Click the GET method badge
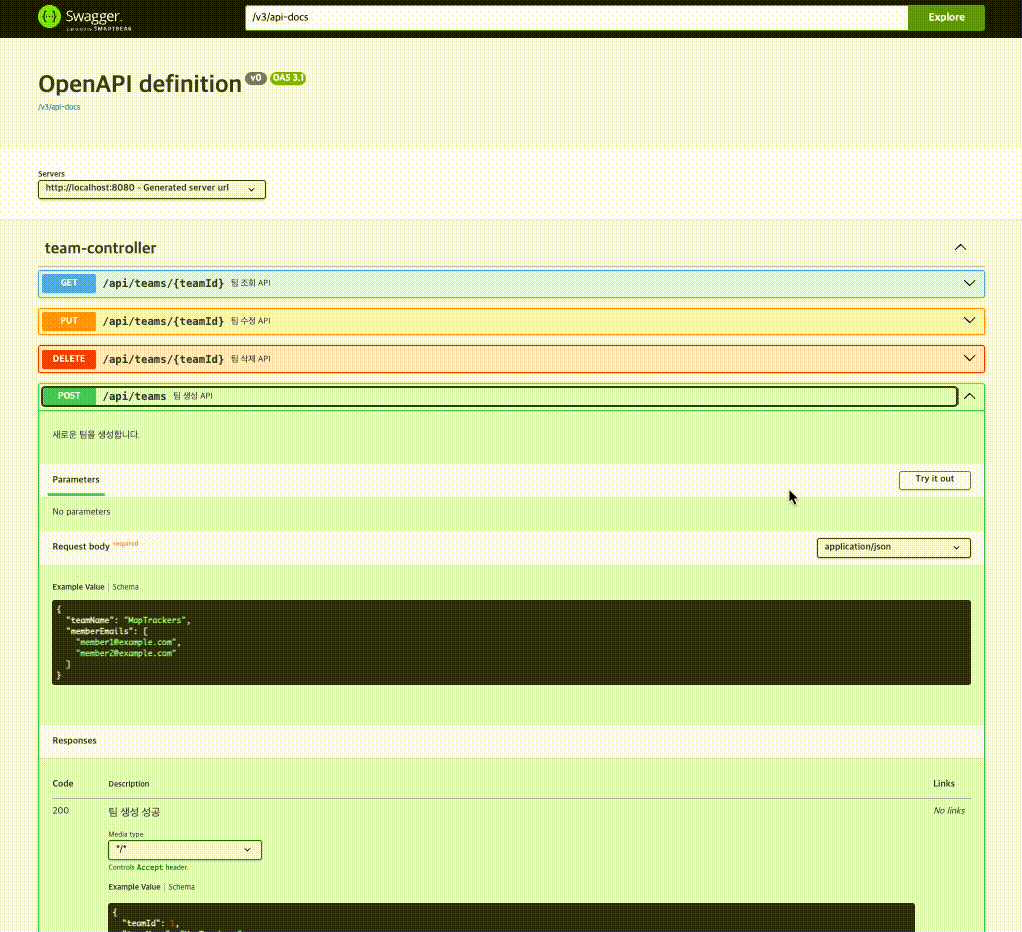Image resolution: width=1022 pixels, height=932 pixels. [69, 284]
